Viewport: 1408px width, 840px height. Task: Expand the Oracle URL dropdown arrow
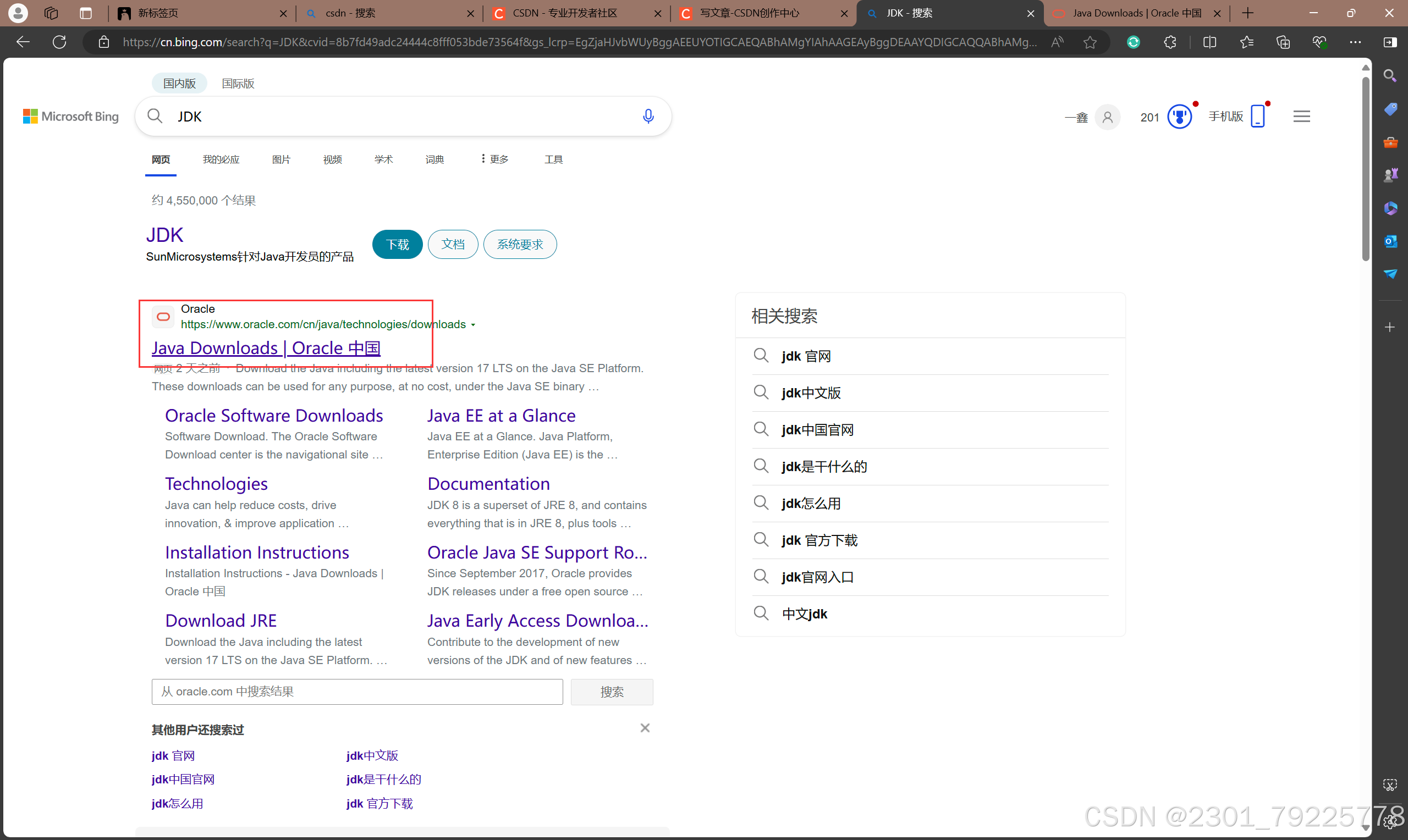(x=474, y=325)
